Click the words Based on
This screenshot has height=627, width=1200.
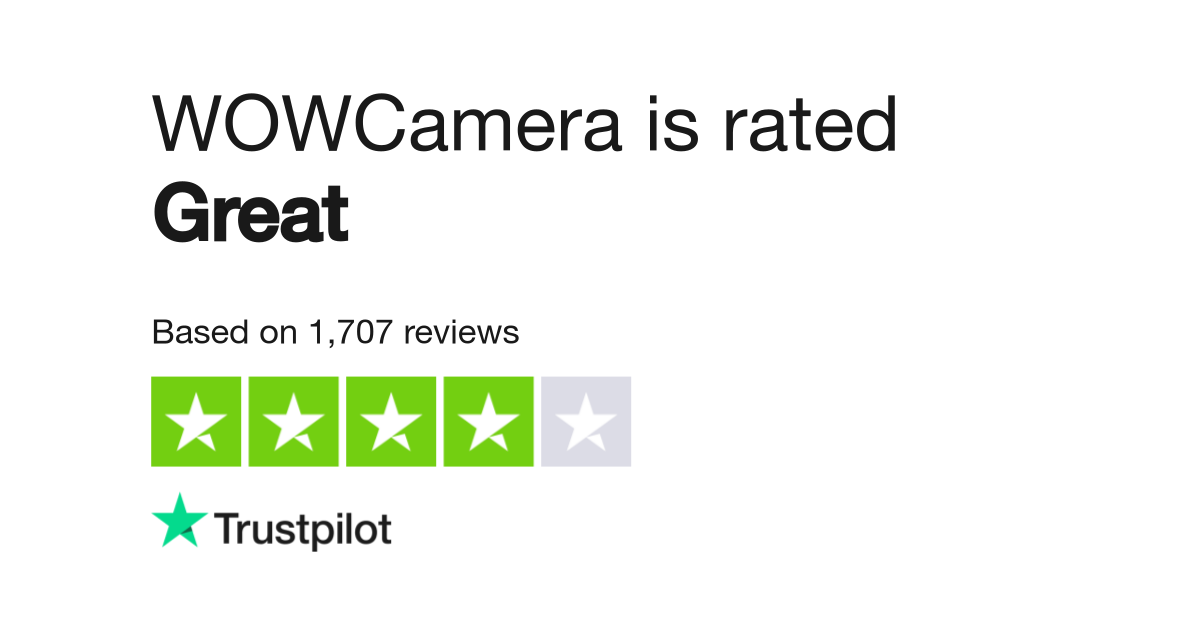point(226,332)
